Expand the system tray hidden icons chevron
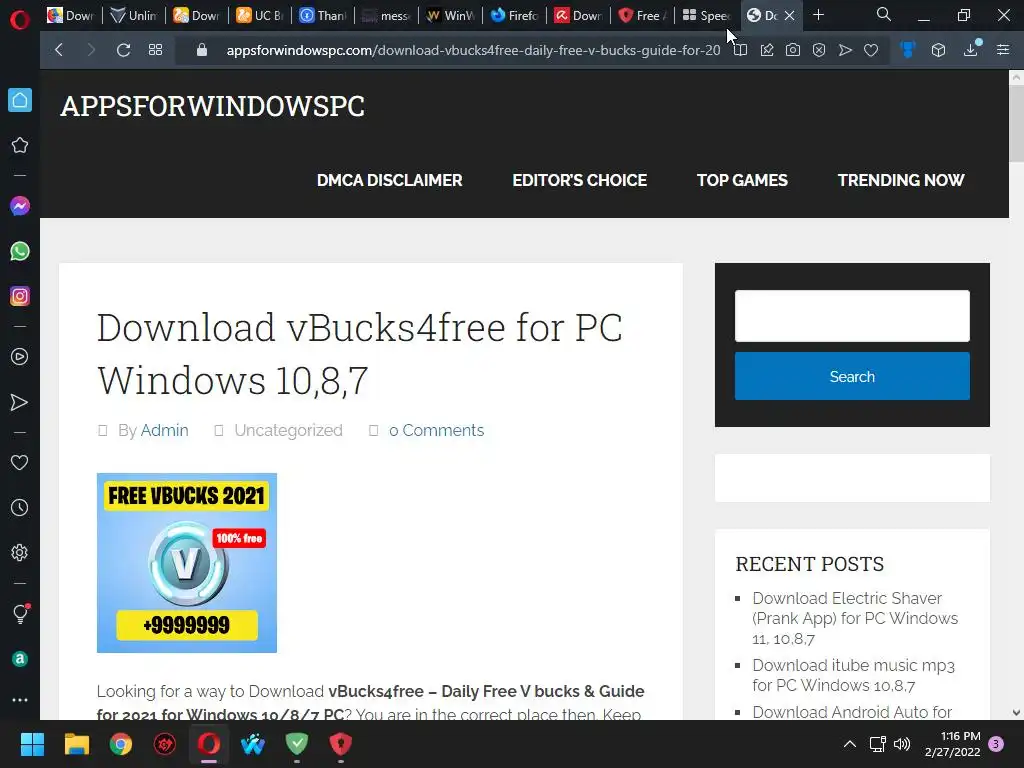Screen dimensions: 1024x768 (850, 744)
